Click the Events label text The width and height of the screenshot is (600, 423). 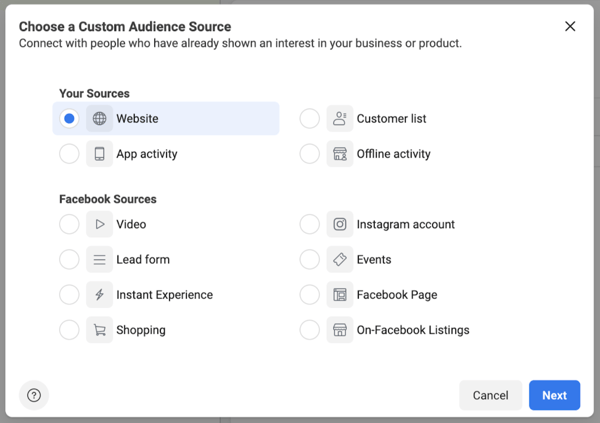(374, 260)
